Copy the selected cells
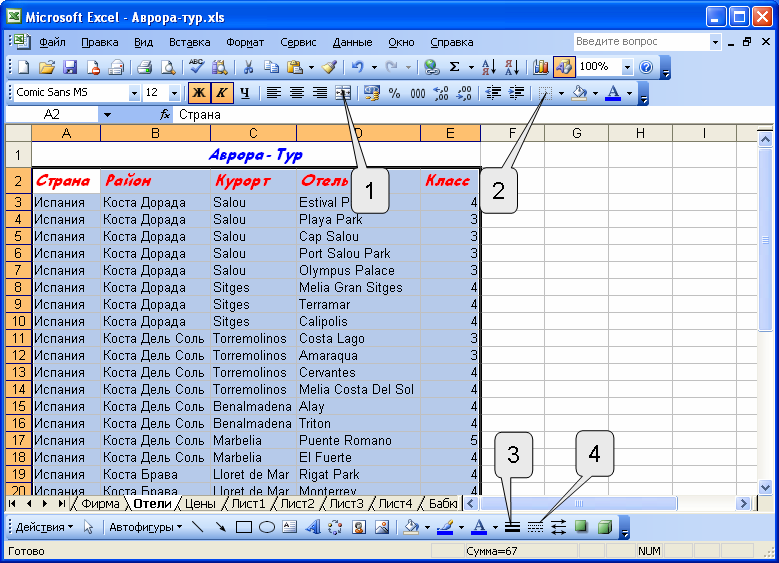Viewport: 779px width, 563px height. [271, 67]
